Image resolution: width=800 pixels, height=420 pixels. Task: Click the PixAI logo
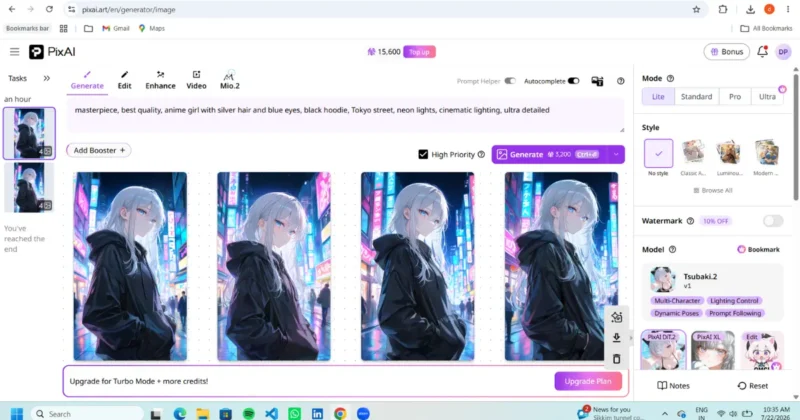(52, 52)
